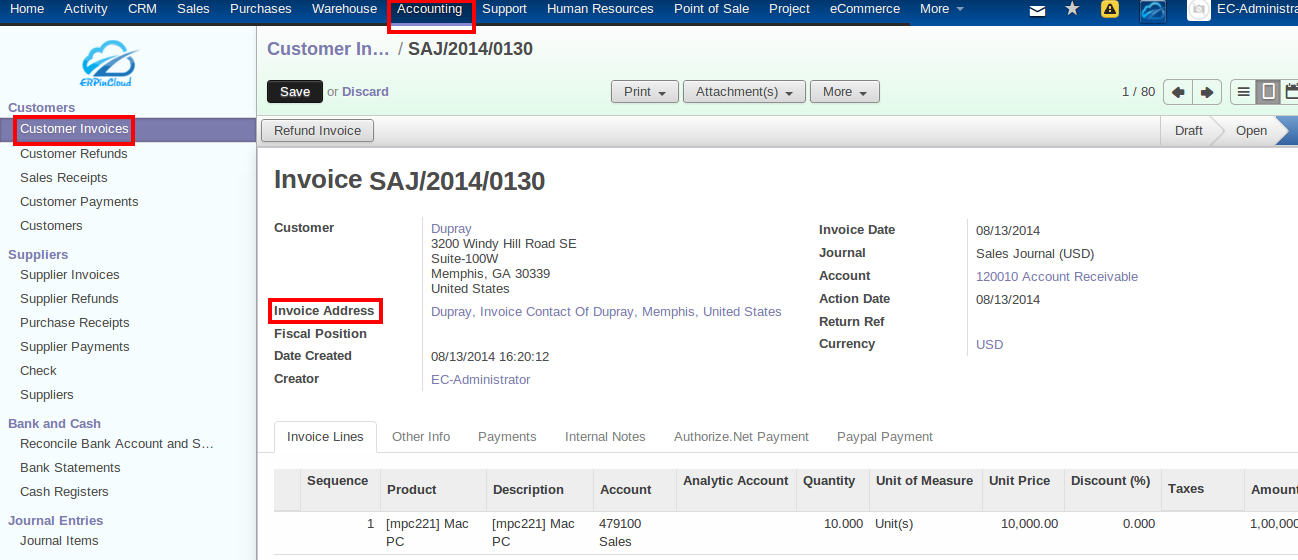Click the ERPinCloud logo in sidebar
The height and width of the screenshot is (560, 1298).
(x=106, y=63)
